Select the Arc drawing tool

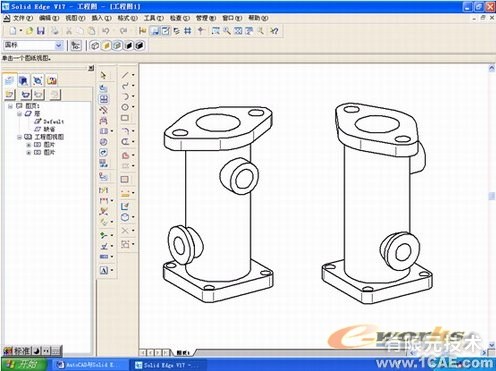click(125, 97)
